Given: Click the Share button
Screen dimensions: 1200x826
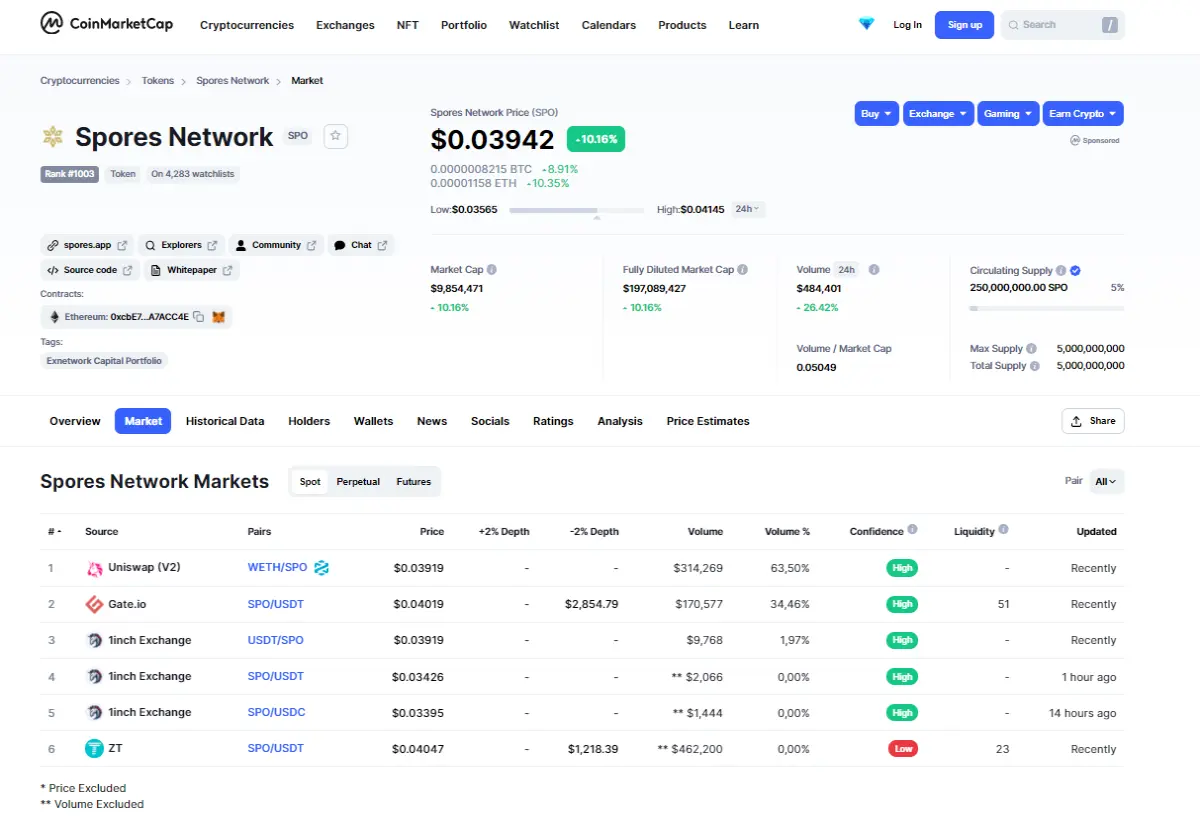Looking at the screenshot, I should tap(1093, 421).
